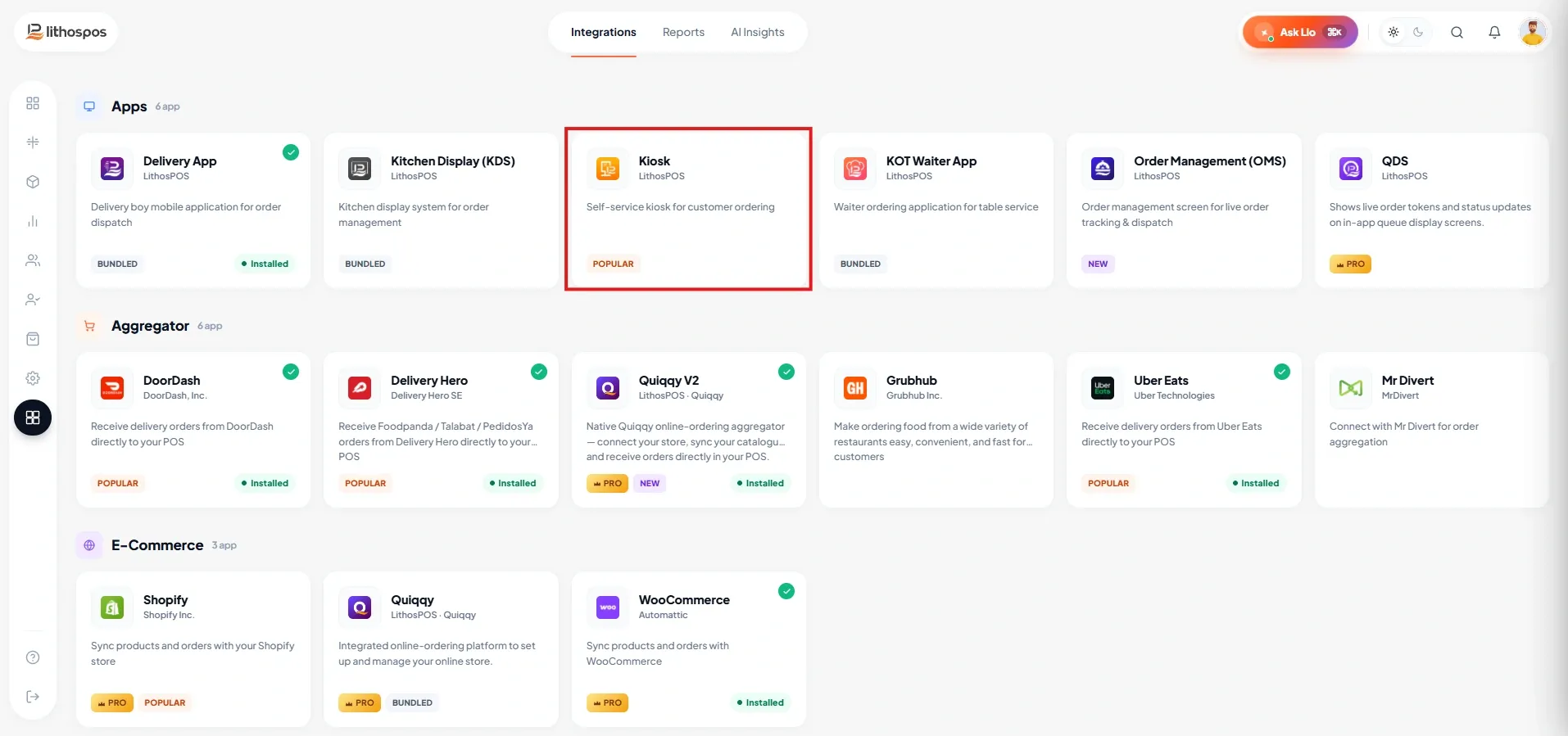Click Installed badge on Delivery App card
Image resolution: width=1568 pixels, height=736 pixels.
(265, 264)
